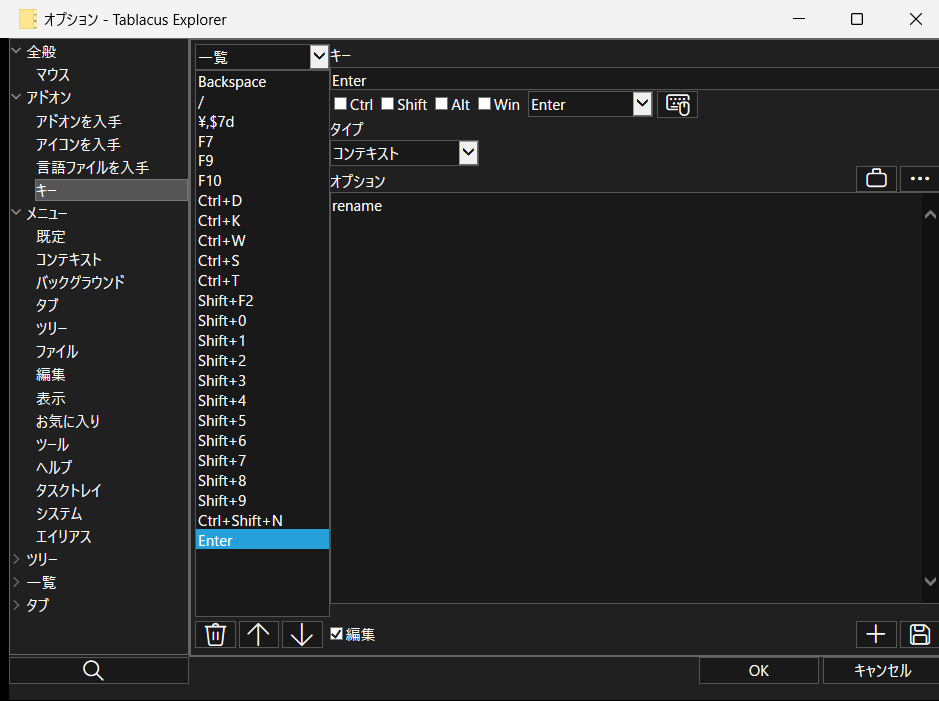Screen dimensions: 939x701
Task: Open the Enter key dropdown
Action: tap(642, 104)
